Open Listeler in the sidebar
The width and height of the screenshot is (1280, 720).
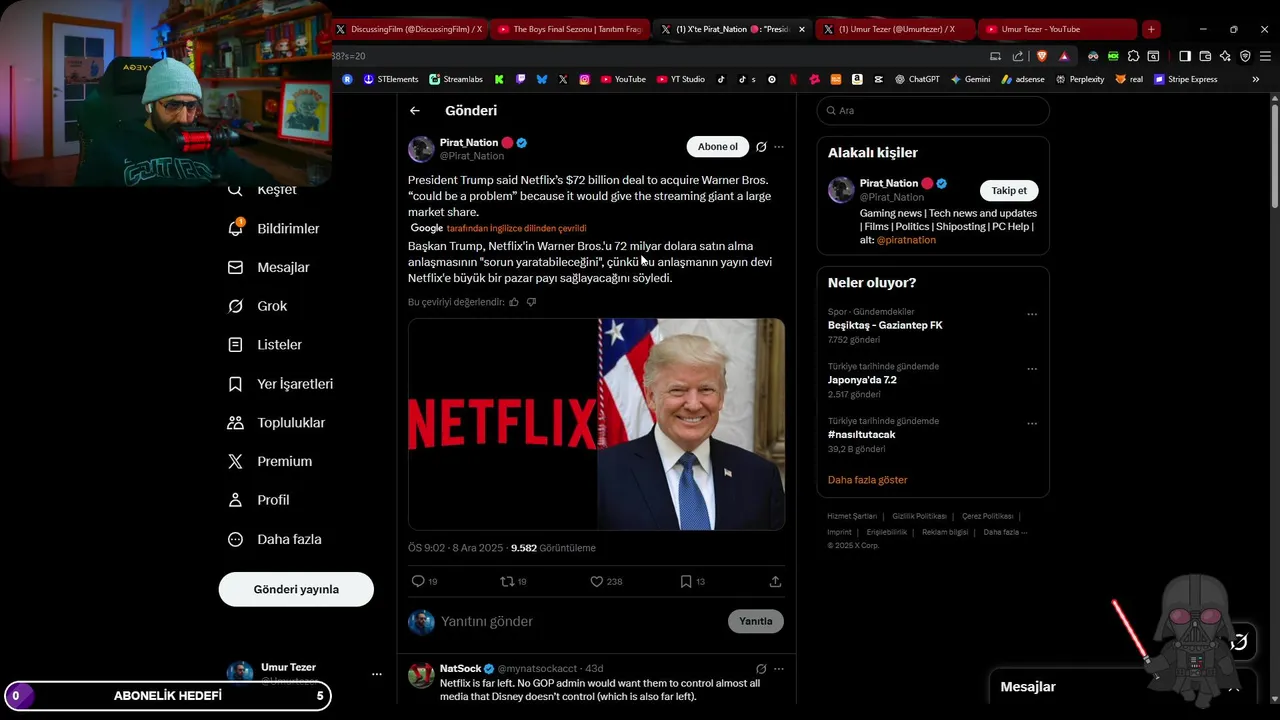265,345
